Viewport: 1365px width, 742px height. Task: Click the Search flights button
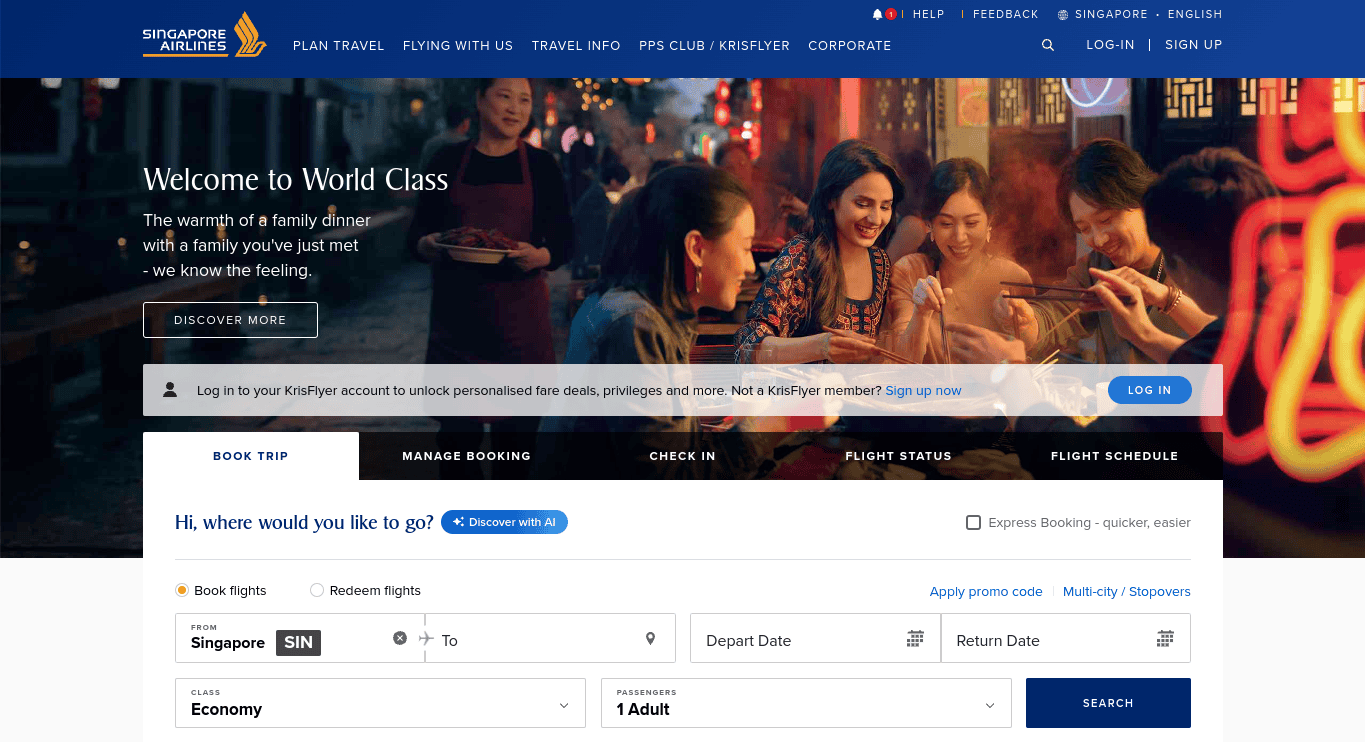(1108, 703)
